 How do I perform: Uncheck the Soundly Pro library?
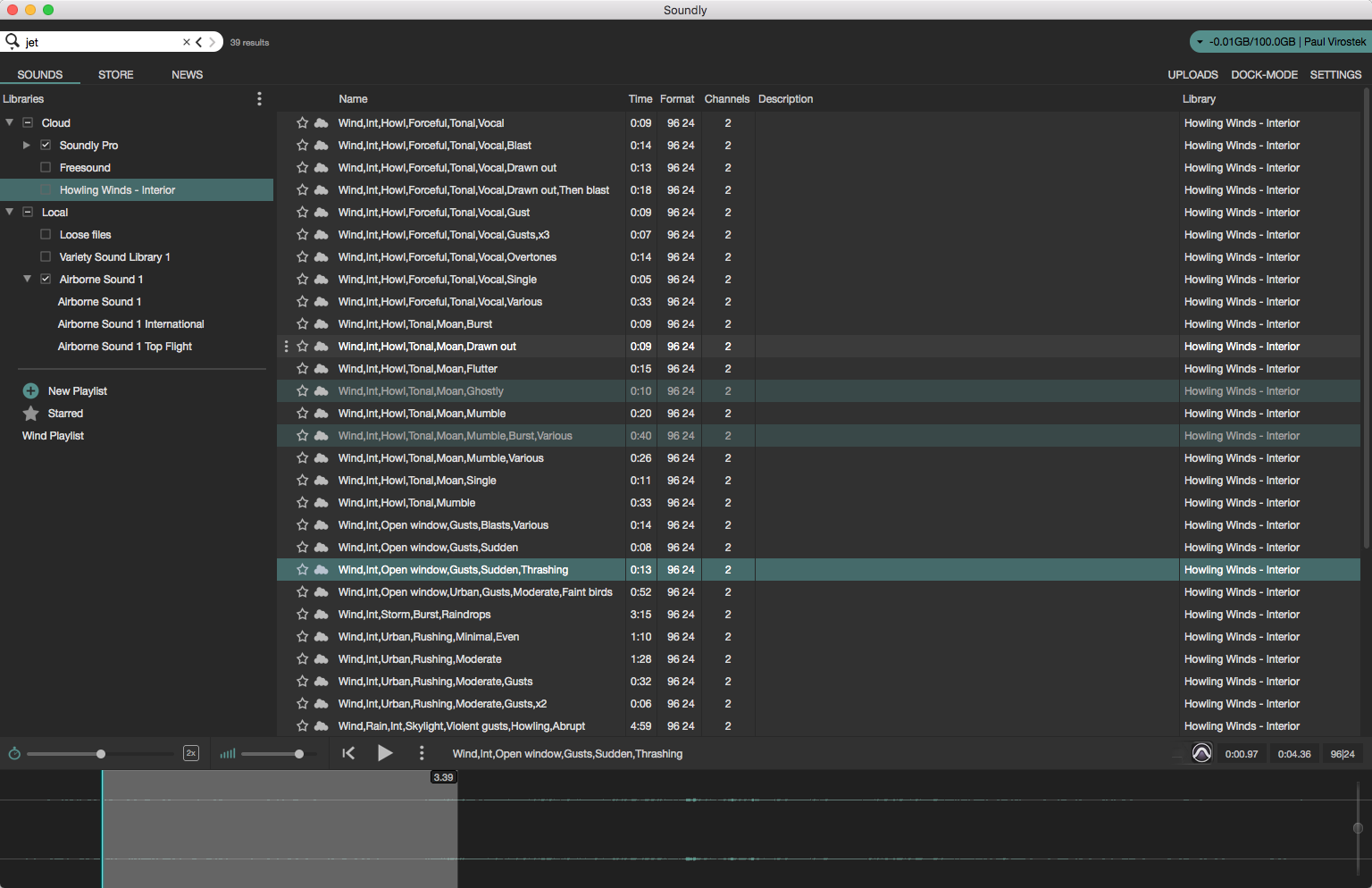point(45,145)
